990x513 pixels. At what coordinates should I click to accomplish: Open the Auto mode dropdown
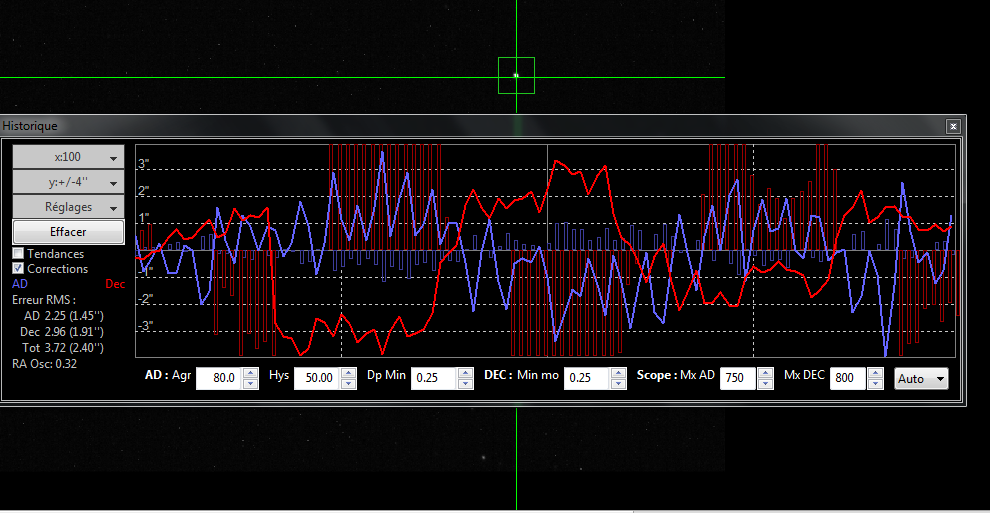[921, 379]
